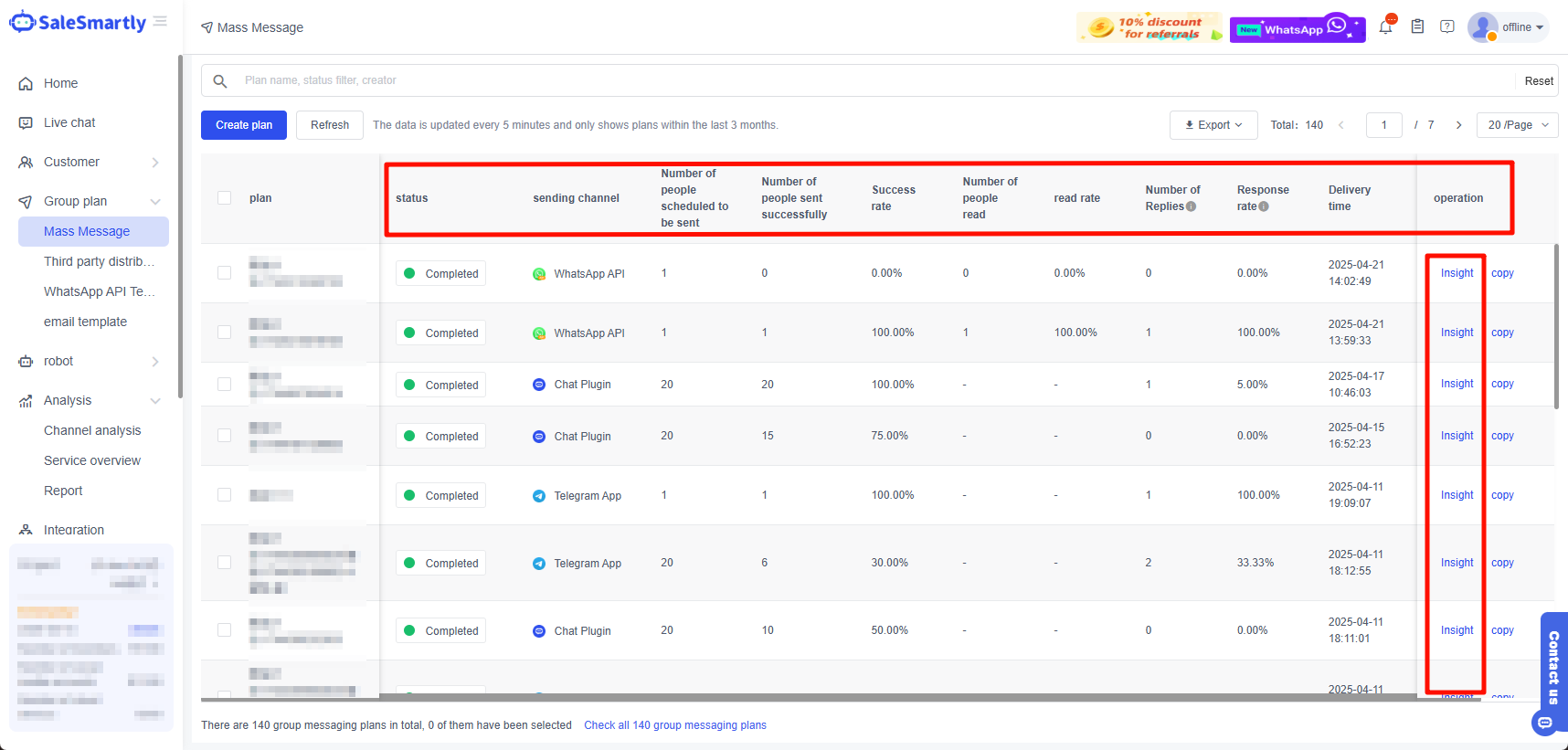The image size is (1568, 750).
Task: Open Live chat from sidebar
Action: [x=69, y=122]
